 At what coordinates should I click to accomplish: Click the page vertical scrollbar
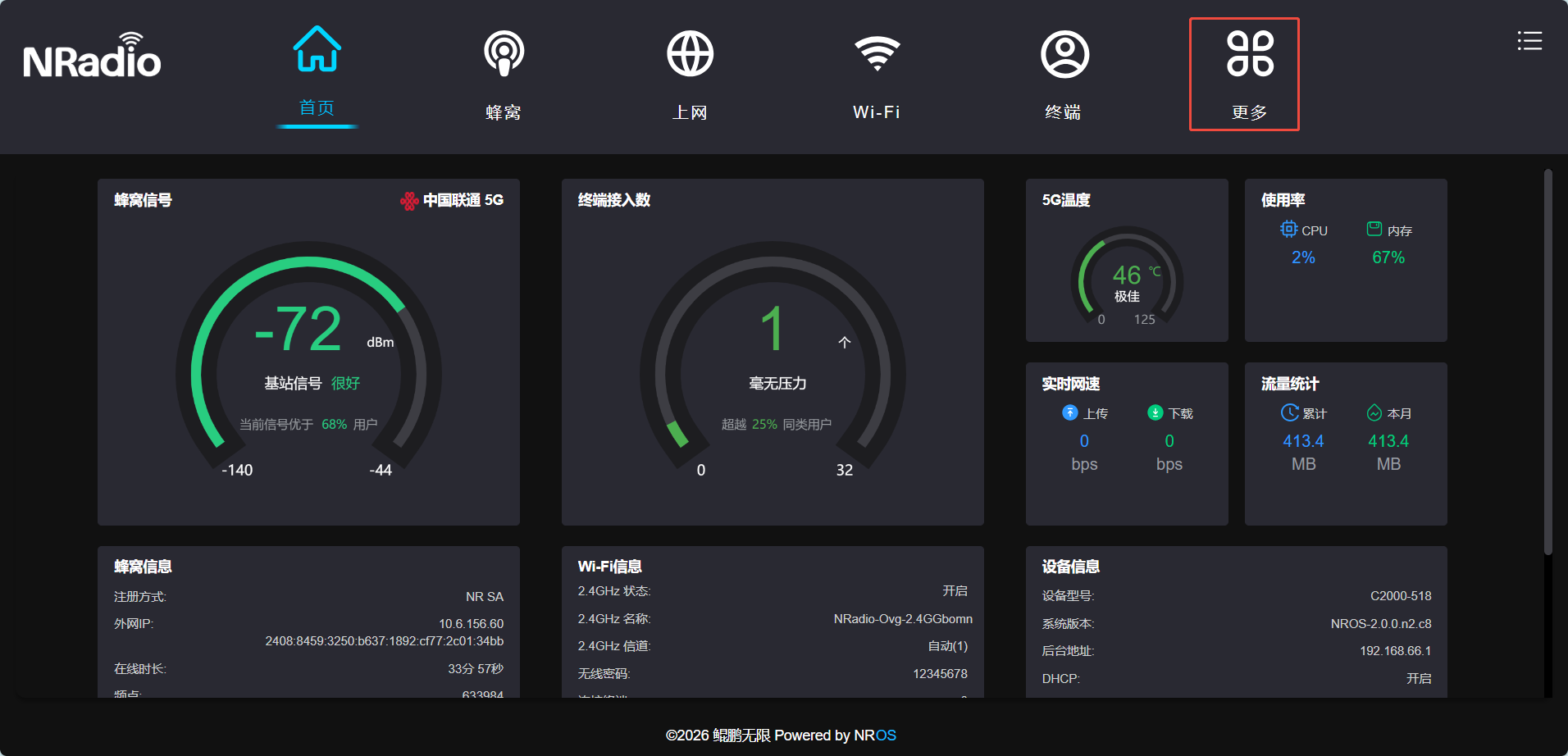pyautogui.click(x=1547, y=361)
